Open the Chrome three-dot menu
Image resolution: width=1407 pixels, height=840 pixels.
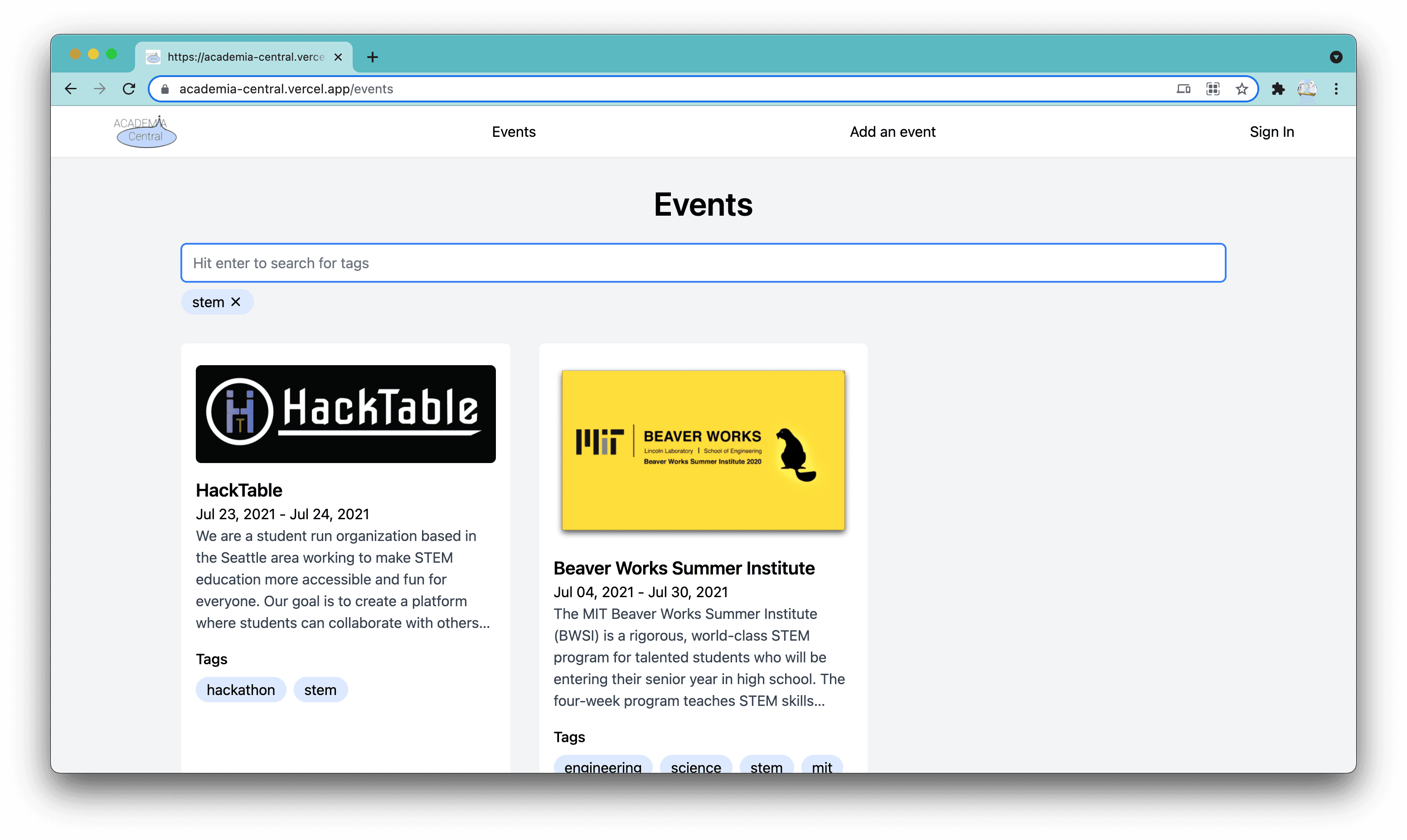(1336, 89)
